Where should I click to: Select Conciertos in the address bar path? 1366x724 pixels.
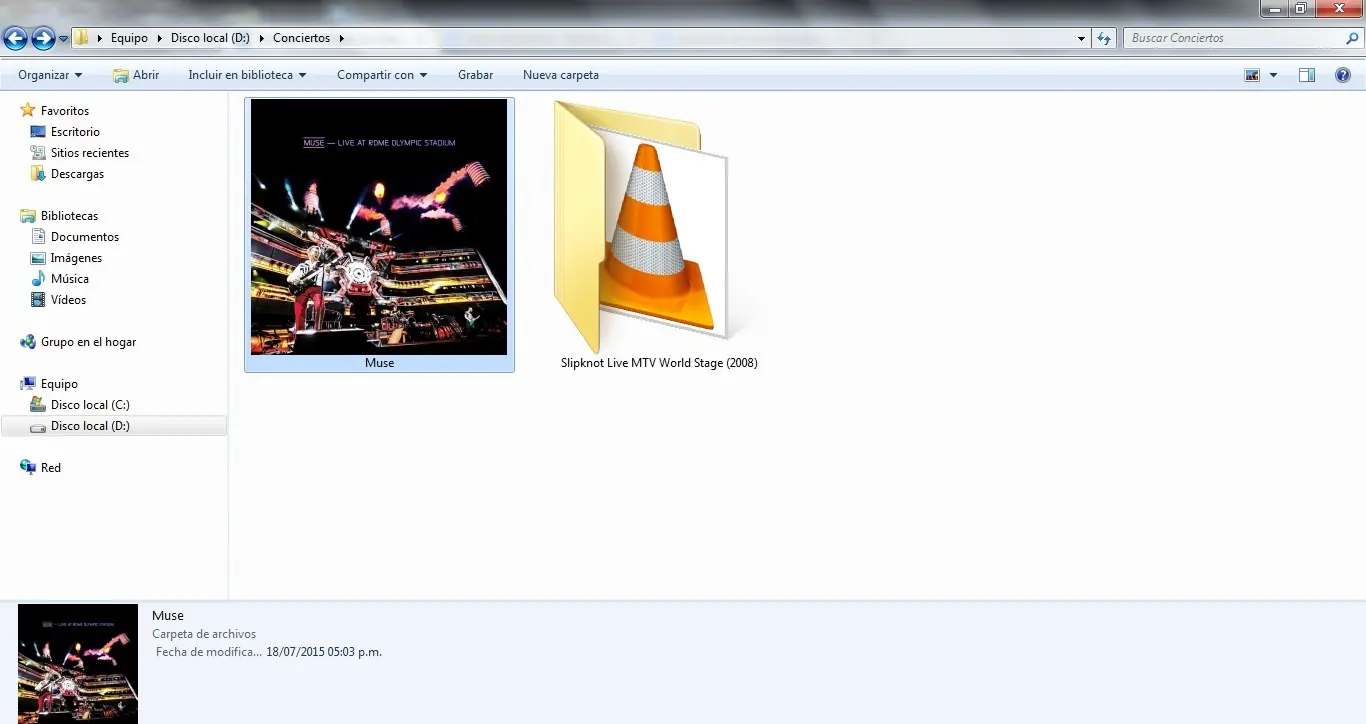(301, 38)
